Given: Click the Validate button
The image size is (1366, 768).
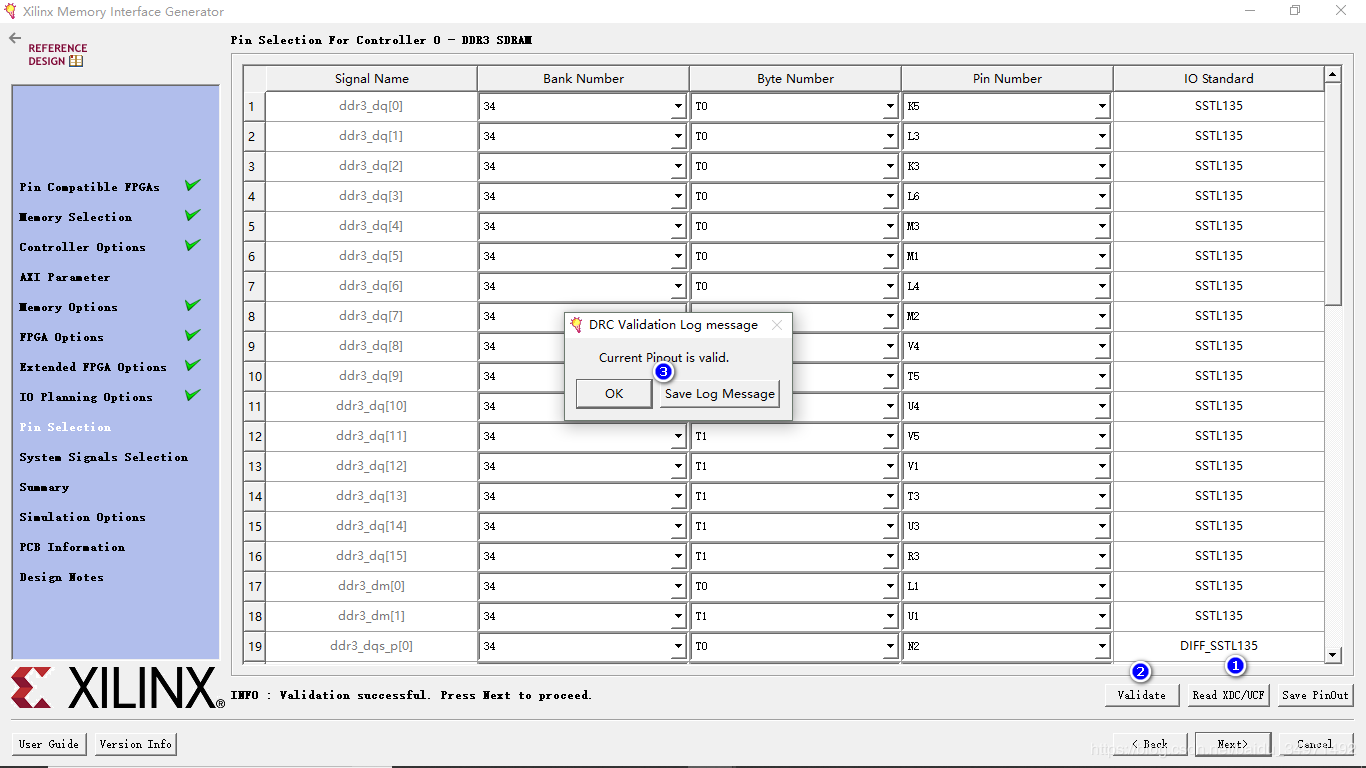Looking at the screenshot, I should pos(1141,695).
